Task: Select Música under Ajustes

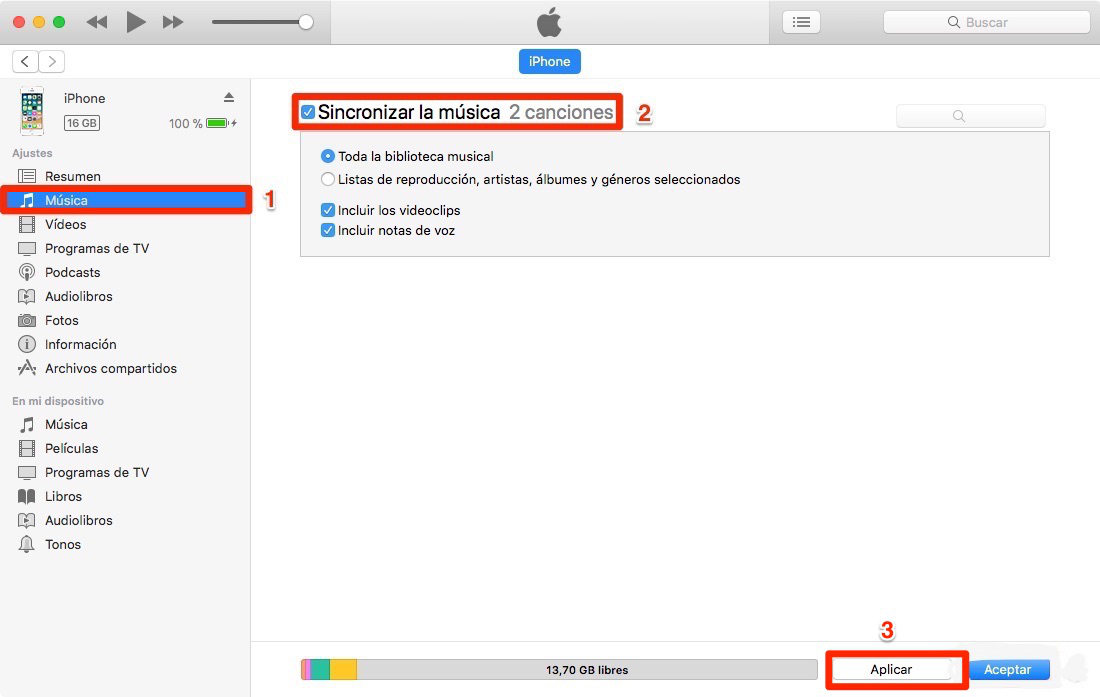Action: (125, 201)
